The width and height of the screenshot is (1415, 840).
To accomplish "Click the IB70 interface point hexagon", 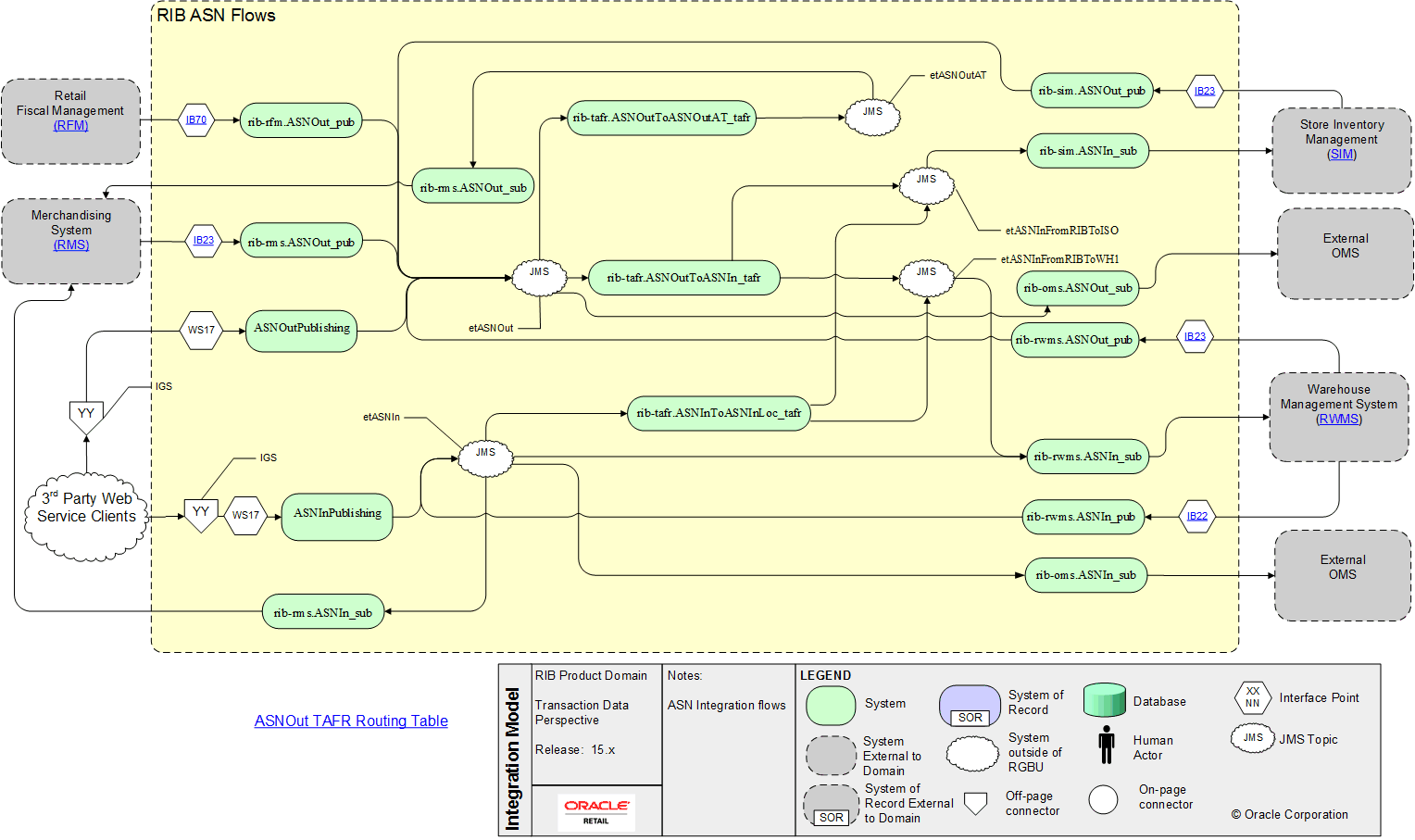I will click(196, 119).
